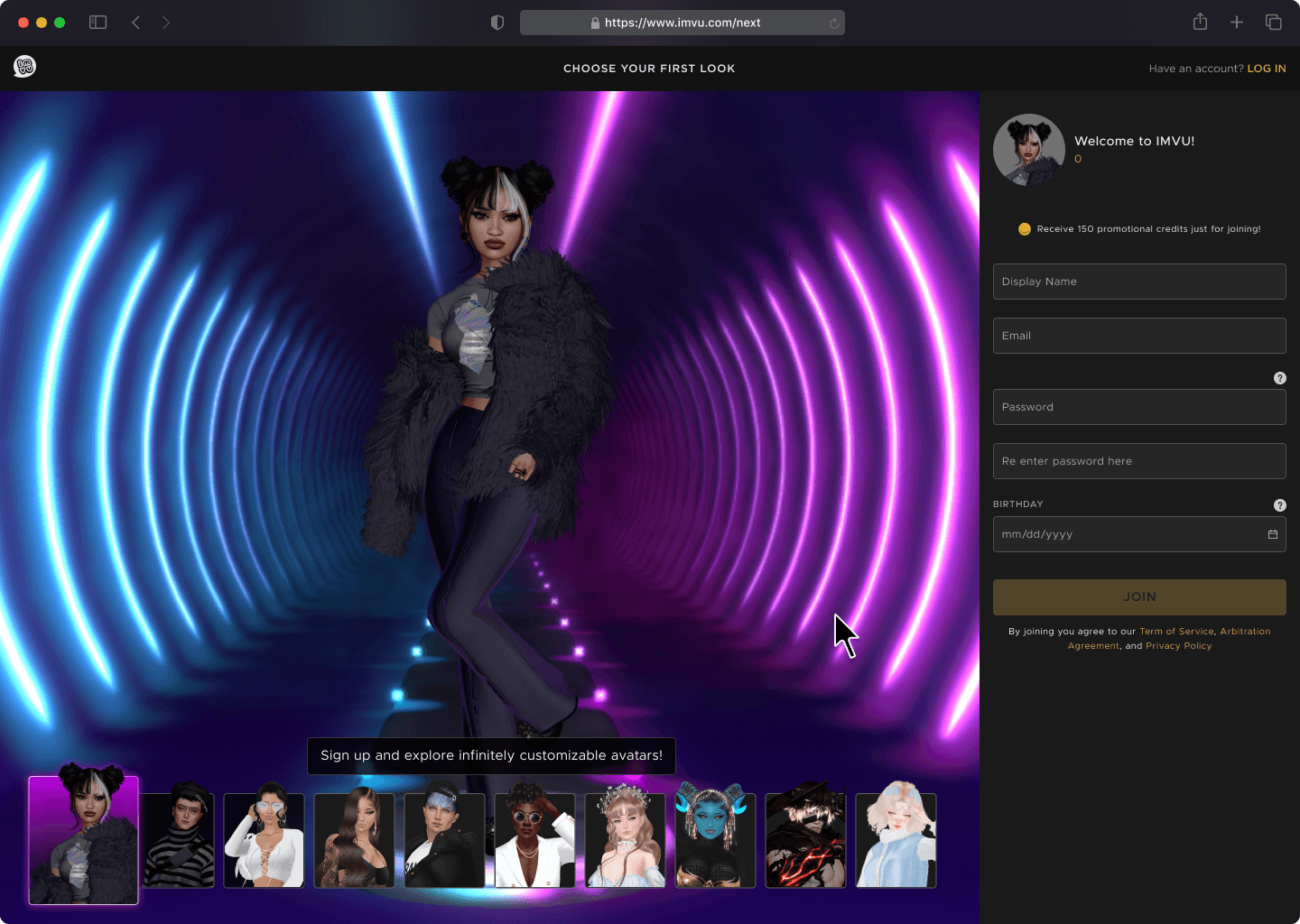Click the CHOOSE YOUR FIRST LOOK heading

[649, 69]
